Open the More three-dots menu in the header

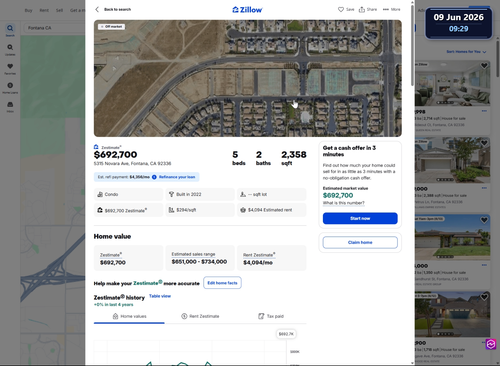(x=391, y=9)
